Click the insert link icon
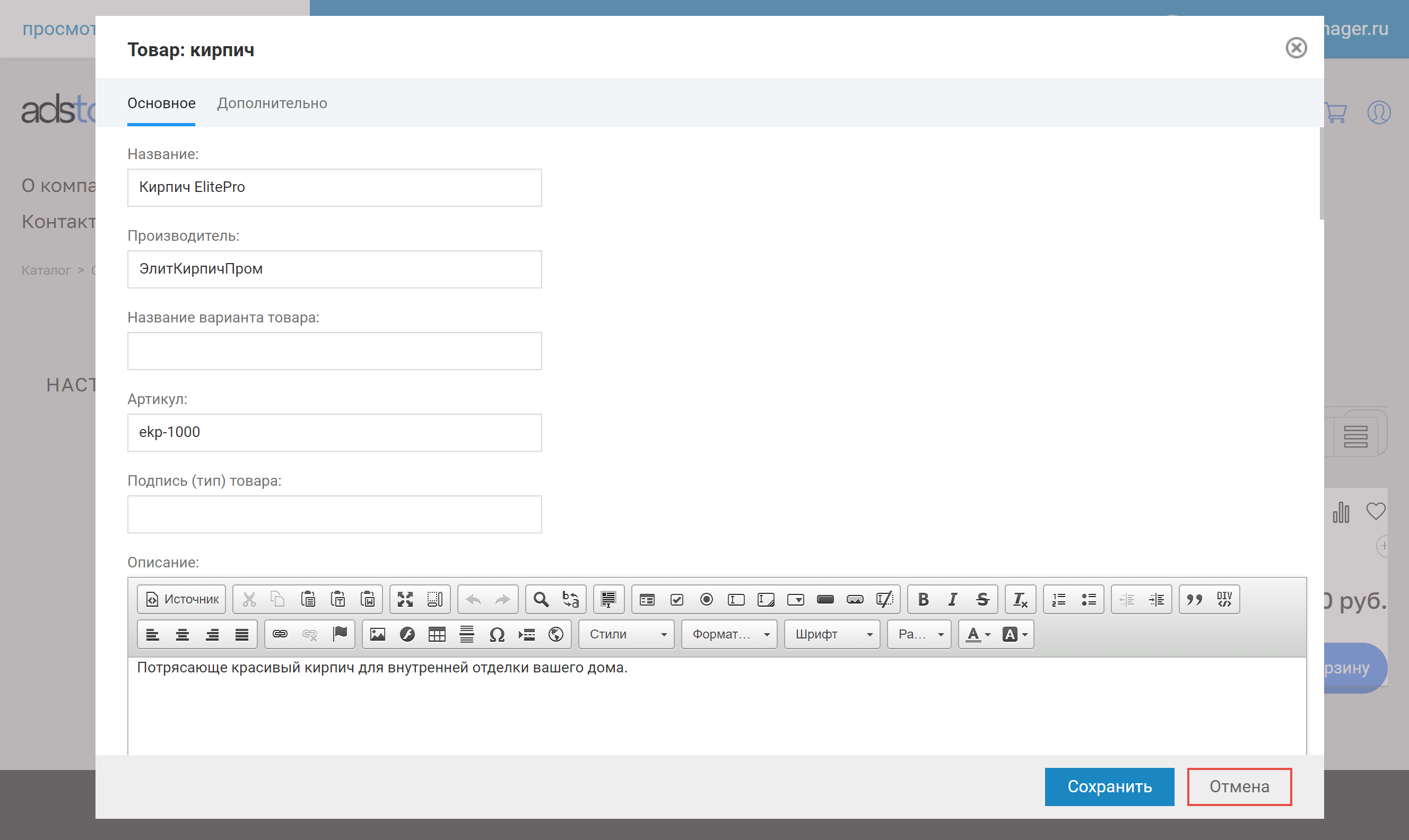 [x=280, y=634]
